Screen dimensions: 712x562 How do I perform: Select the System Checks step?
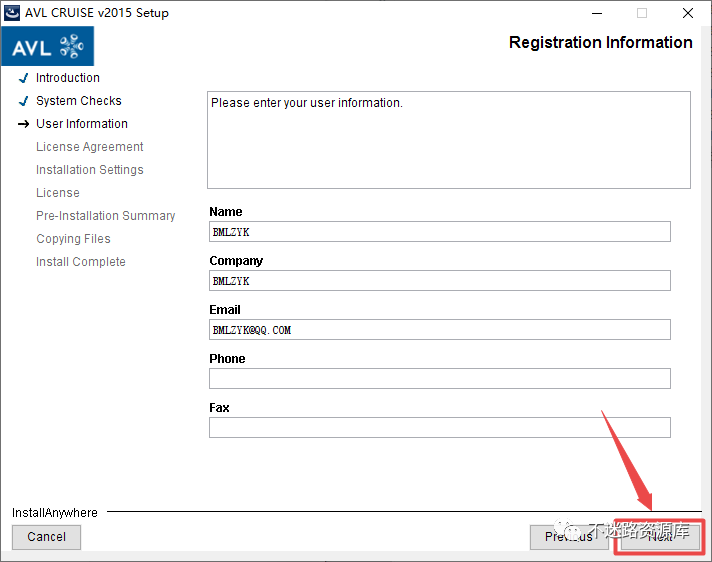coord(79,101)
